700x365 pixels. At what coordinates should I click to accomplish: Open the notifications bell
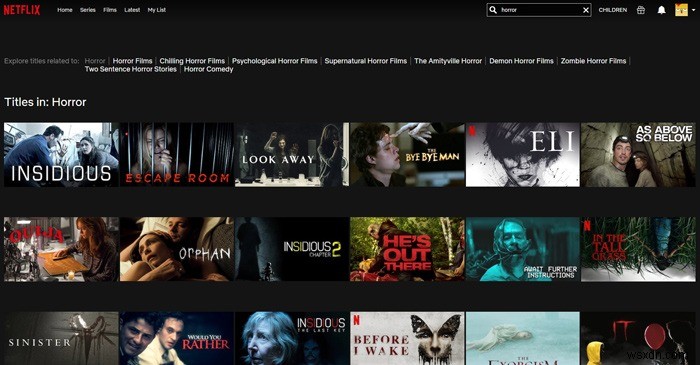(x=662, y=10)
